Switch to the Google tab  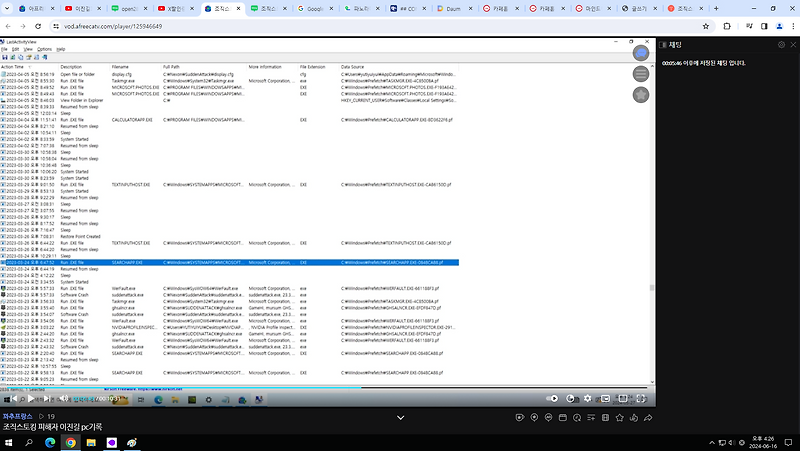click(x=314, y=8)
